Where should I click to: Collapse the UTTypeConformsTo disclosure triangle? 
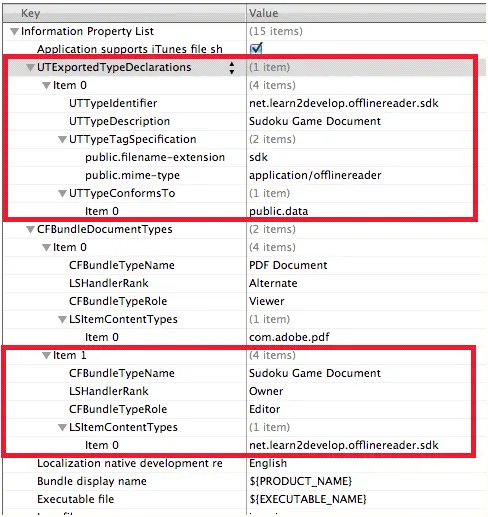tap(62, 194)
